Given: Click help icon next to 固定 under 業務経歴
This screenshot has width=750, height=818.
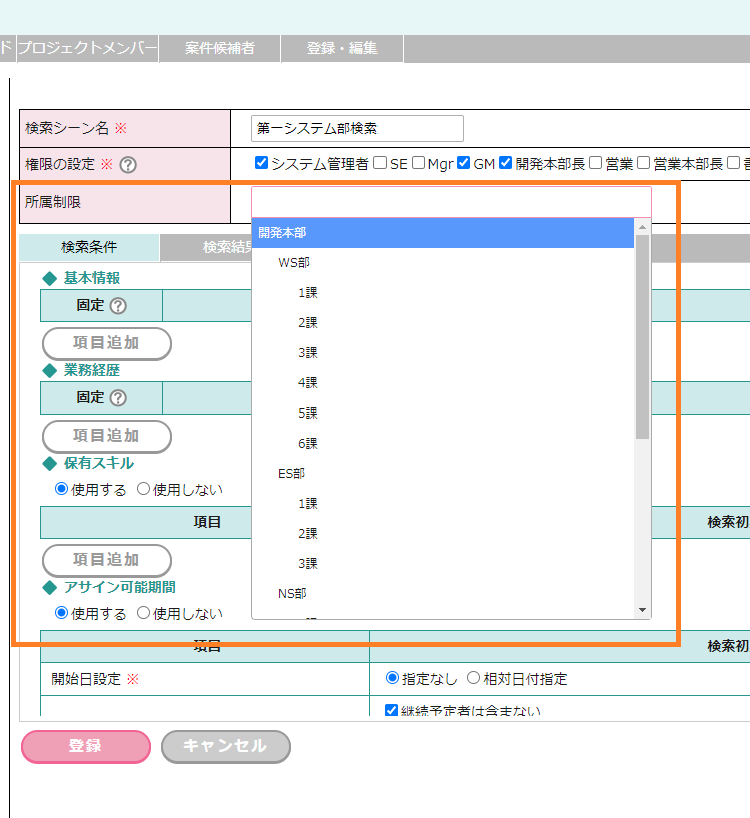Looking at the screenshot, I should click(118, 397).
